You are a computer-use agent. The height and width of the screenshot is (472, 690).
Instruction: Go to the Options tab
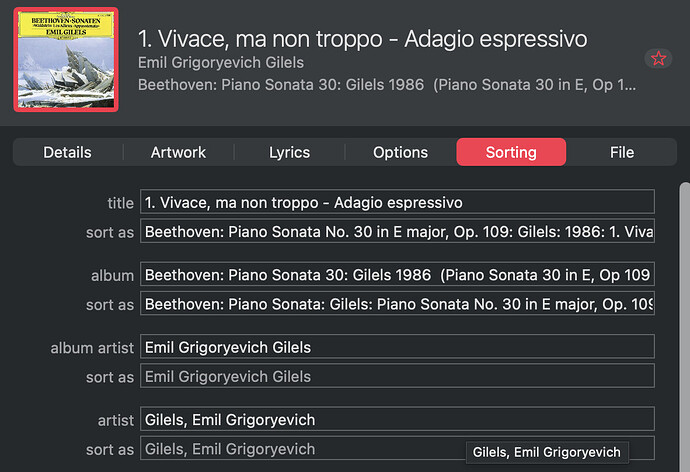pos(400,152)
